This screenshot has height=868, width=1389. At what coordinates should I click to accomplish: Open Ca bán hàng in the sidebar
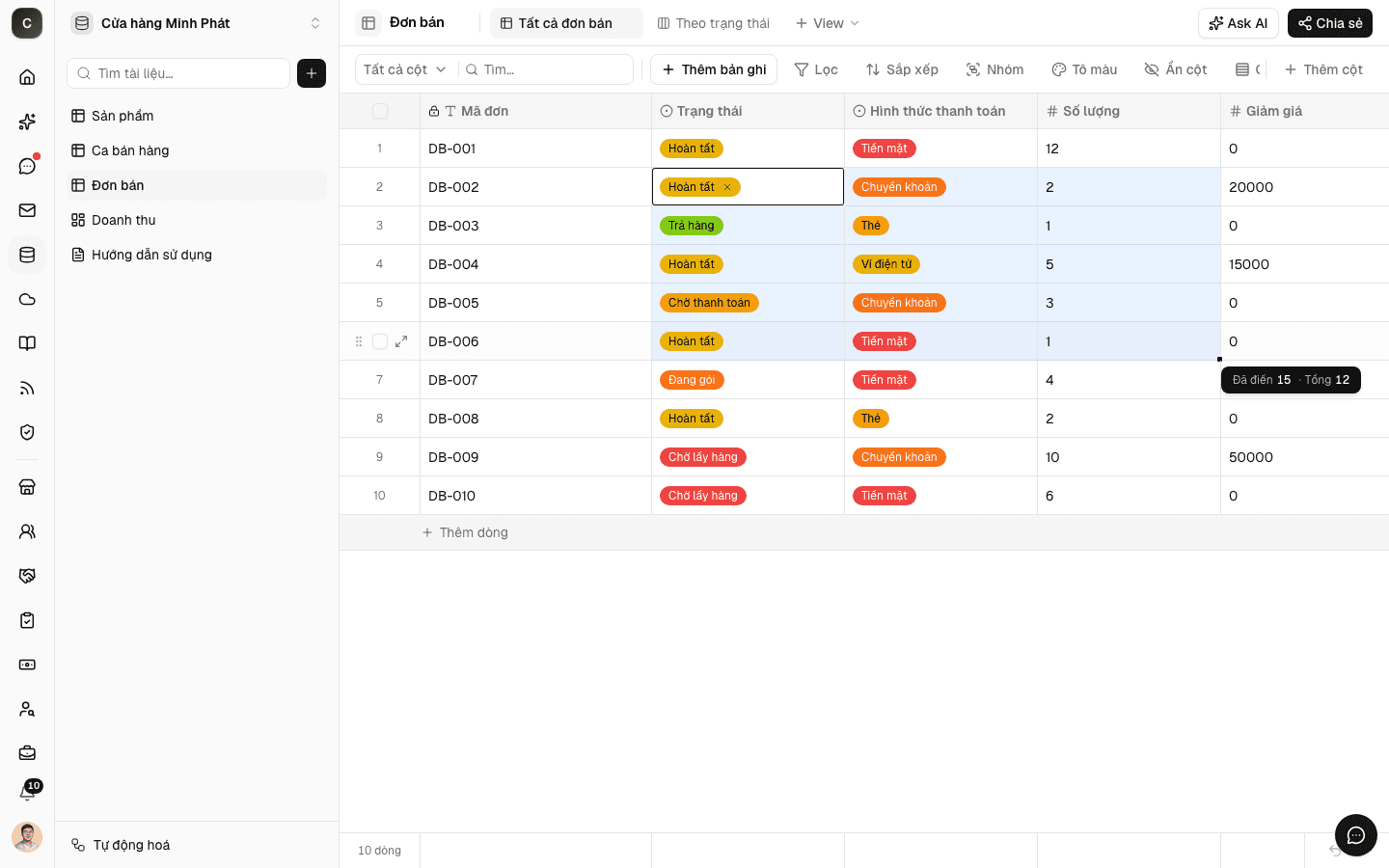coord(197,150)
